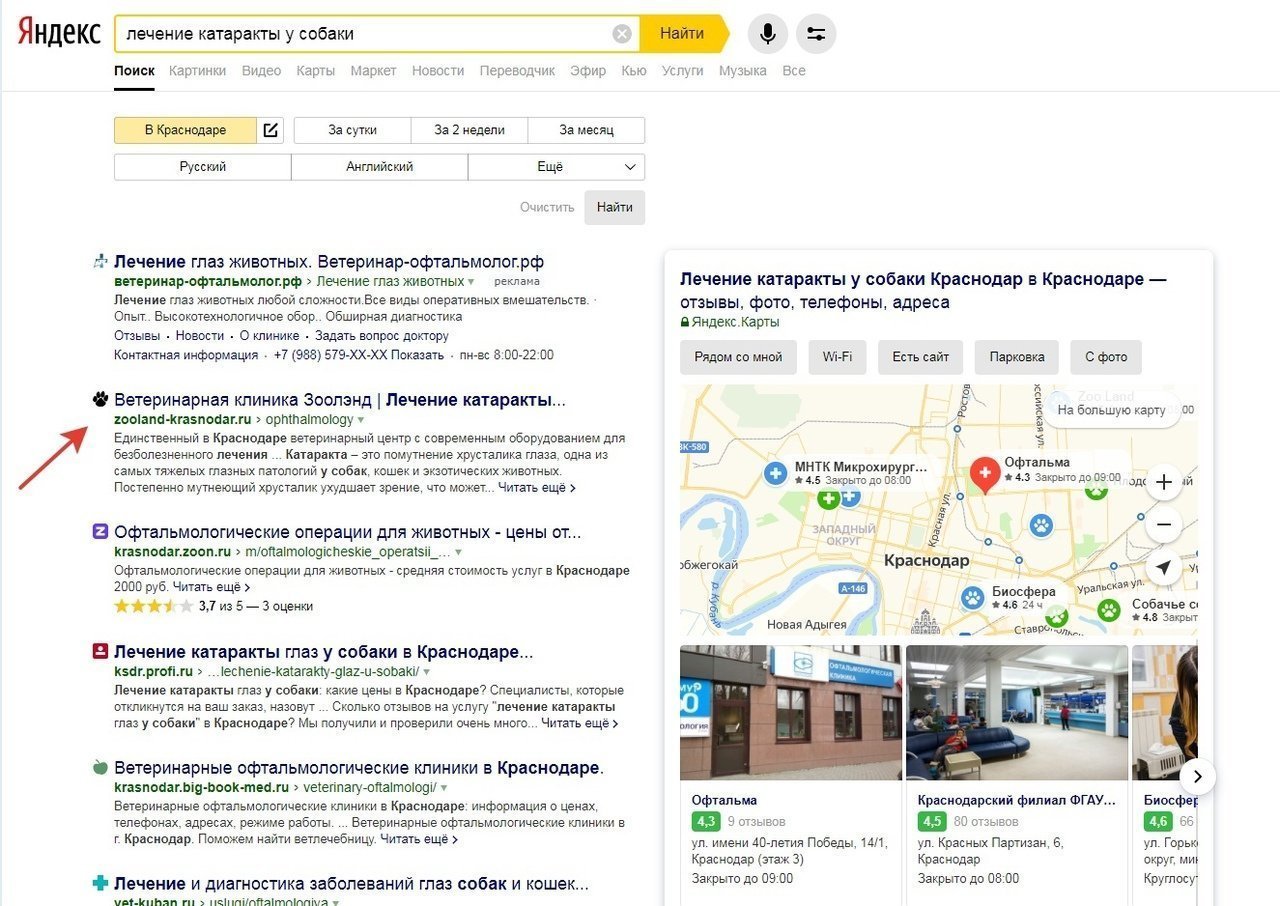Screen dimensions: 1280x906
Task: Click the vet-kuban teal cross favicon
Action: [100, 884]
